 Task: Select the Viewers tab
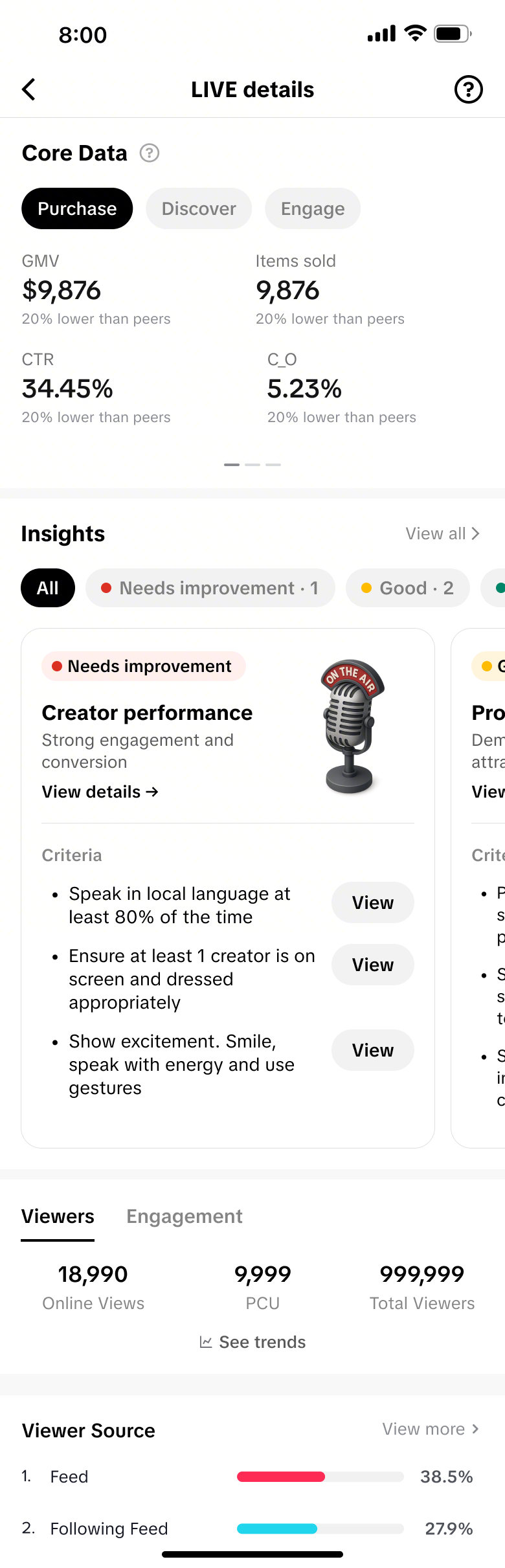point(58,1216)
